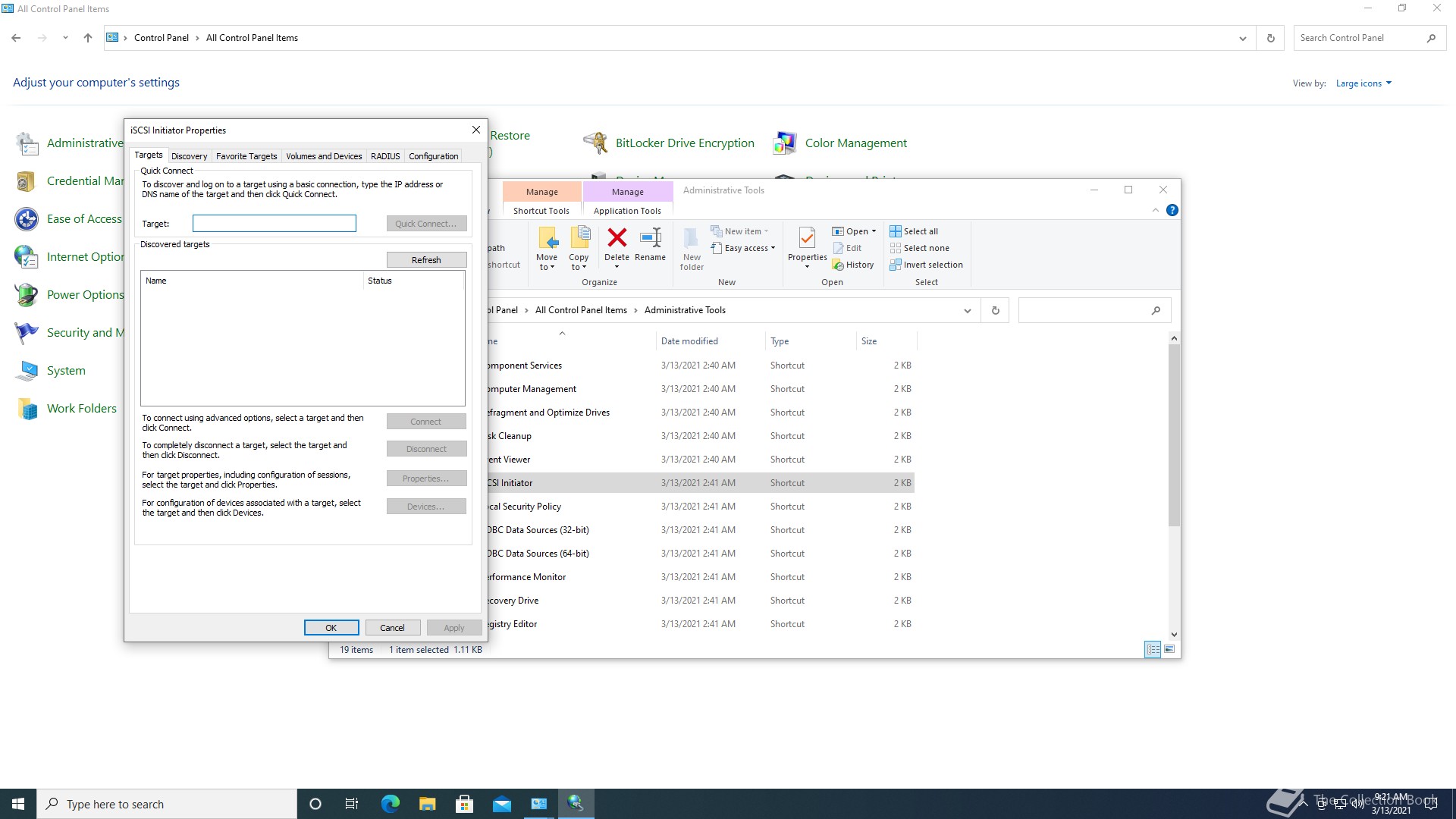
Task: Expand Administrative Tools address bar dropdown
Action: [x=967, y=310]
